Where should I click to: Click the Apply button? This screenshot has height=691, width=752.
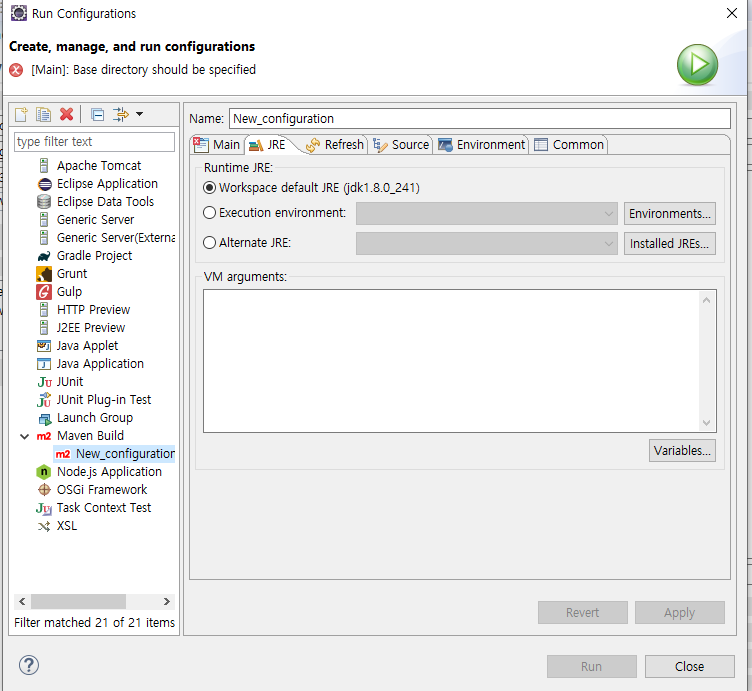point(680,613)
